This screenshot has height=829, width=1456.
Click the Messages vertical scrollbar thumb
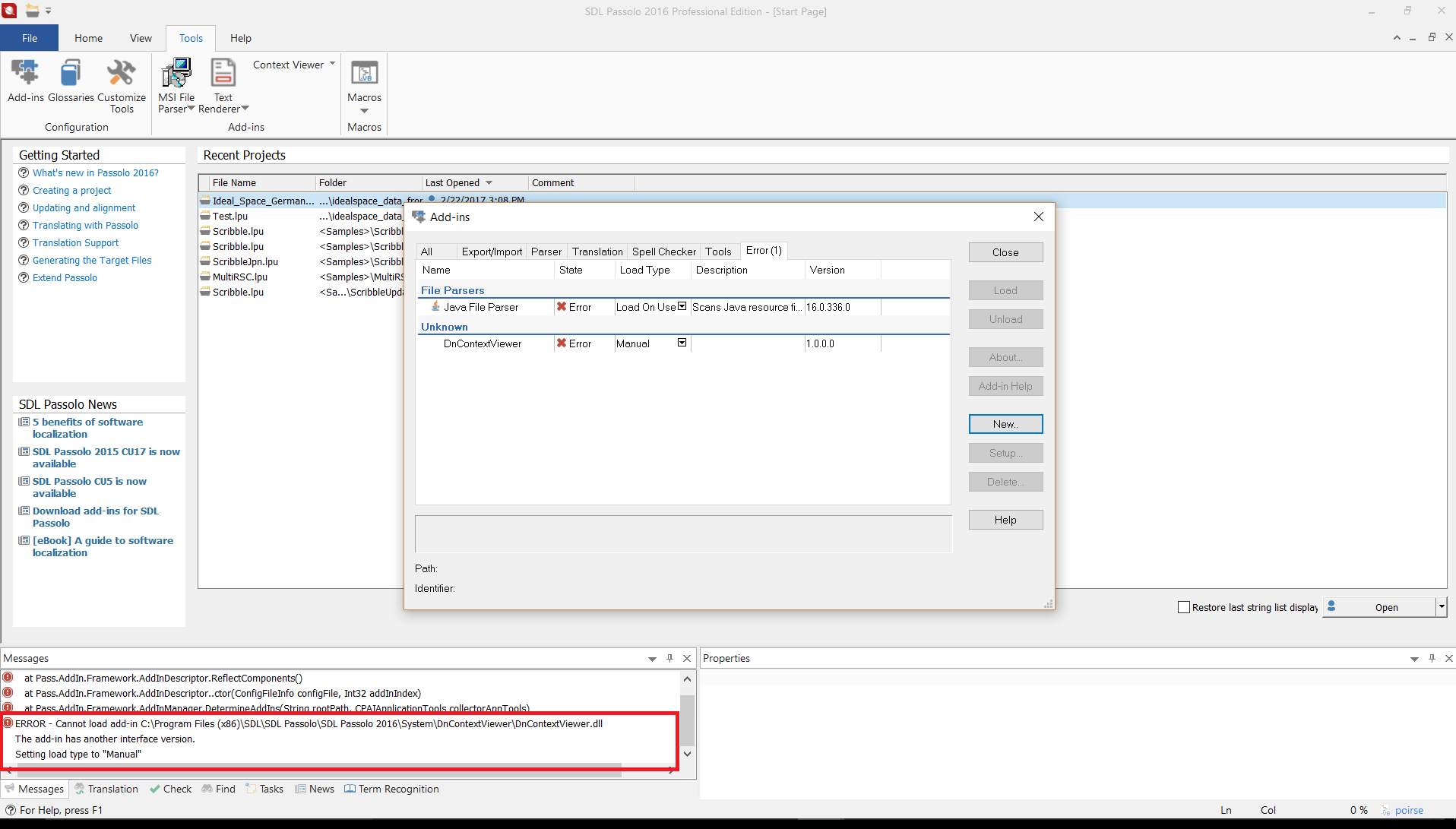(687, 720)
